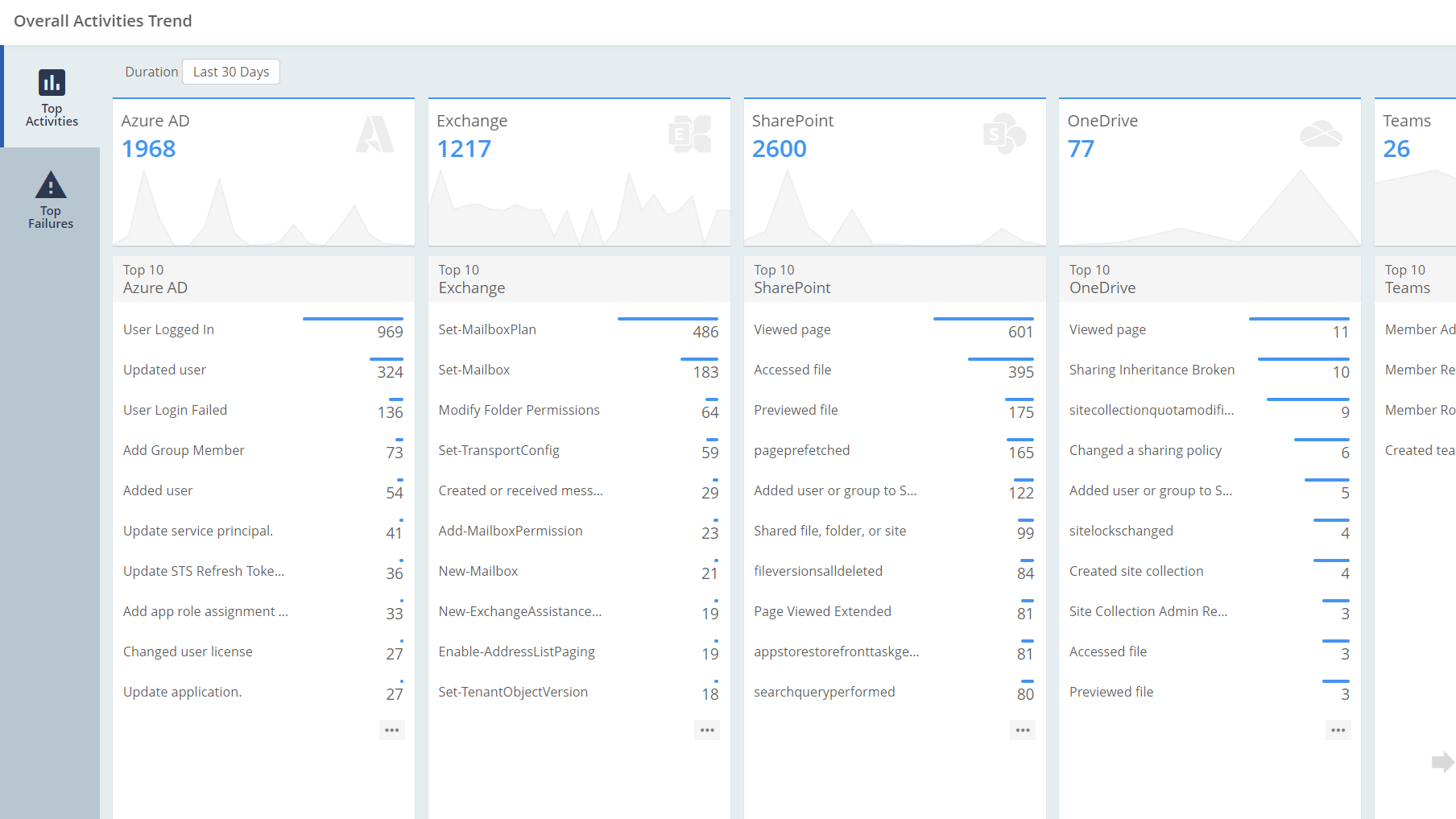Open more options under the SharePoint column
Screen dimensions: 1456x819
(1023, 730)
